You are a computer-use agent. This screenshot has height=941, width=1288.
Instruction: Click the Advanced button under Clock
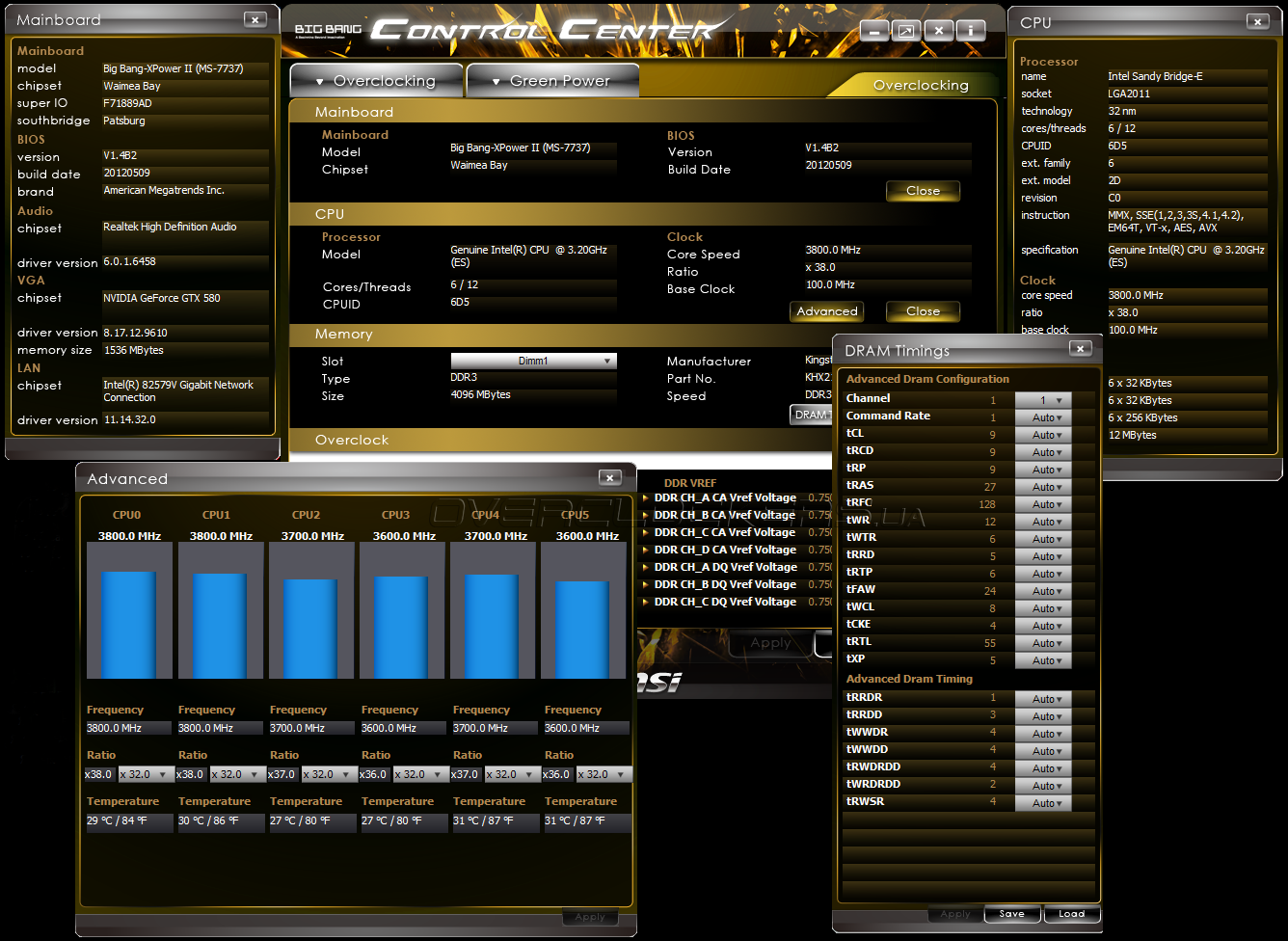click(827, 311)
